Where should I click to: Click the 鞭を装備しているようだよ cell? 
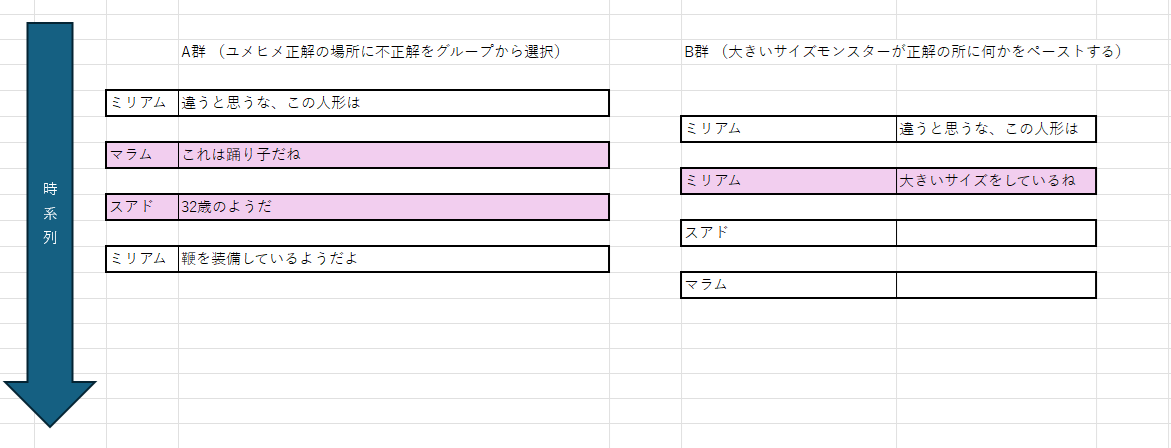point(393,259)
